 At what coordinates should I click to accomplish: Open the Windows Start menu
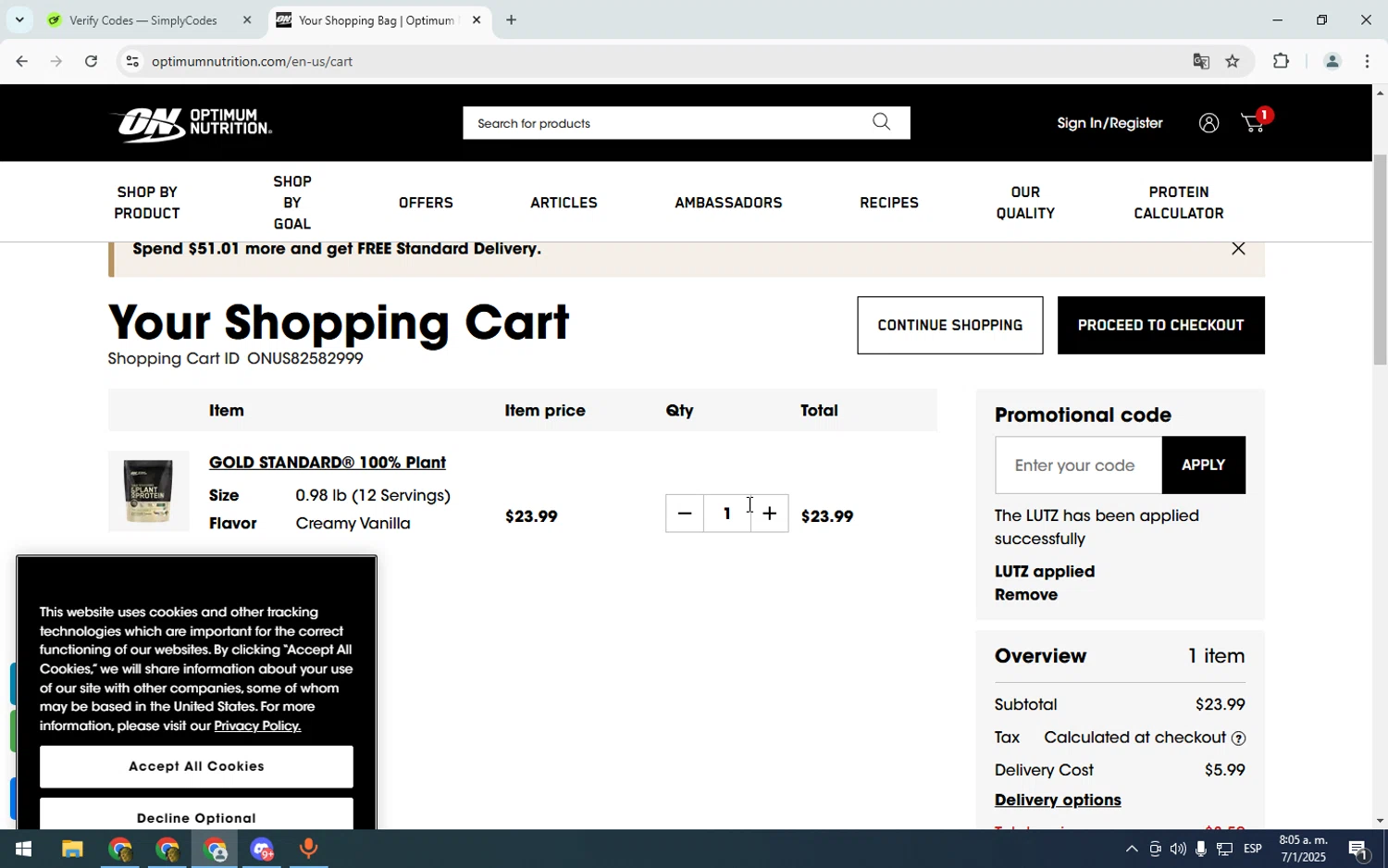coord(23,849)
